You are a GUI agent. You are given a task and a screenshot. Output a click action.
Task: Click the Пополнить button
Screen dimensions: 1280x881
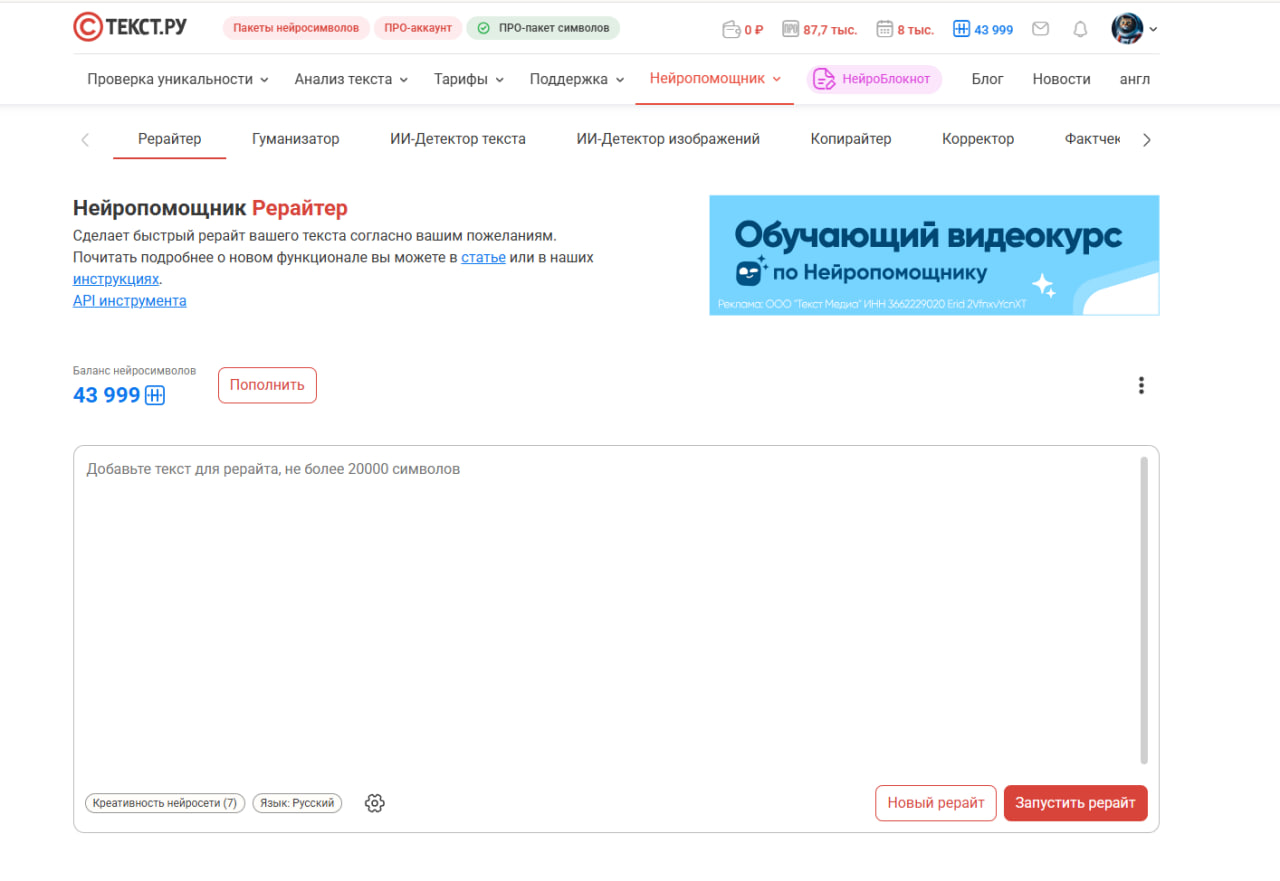267,385
